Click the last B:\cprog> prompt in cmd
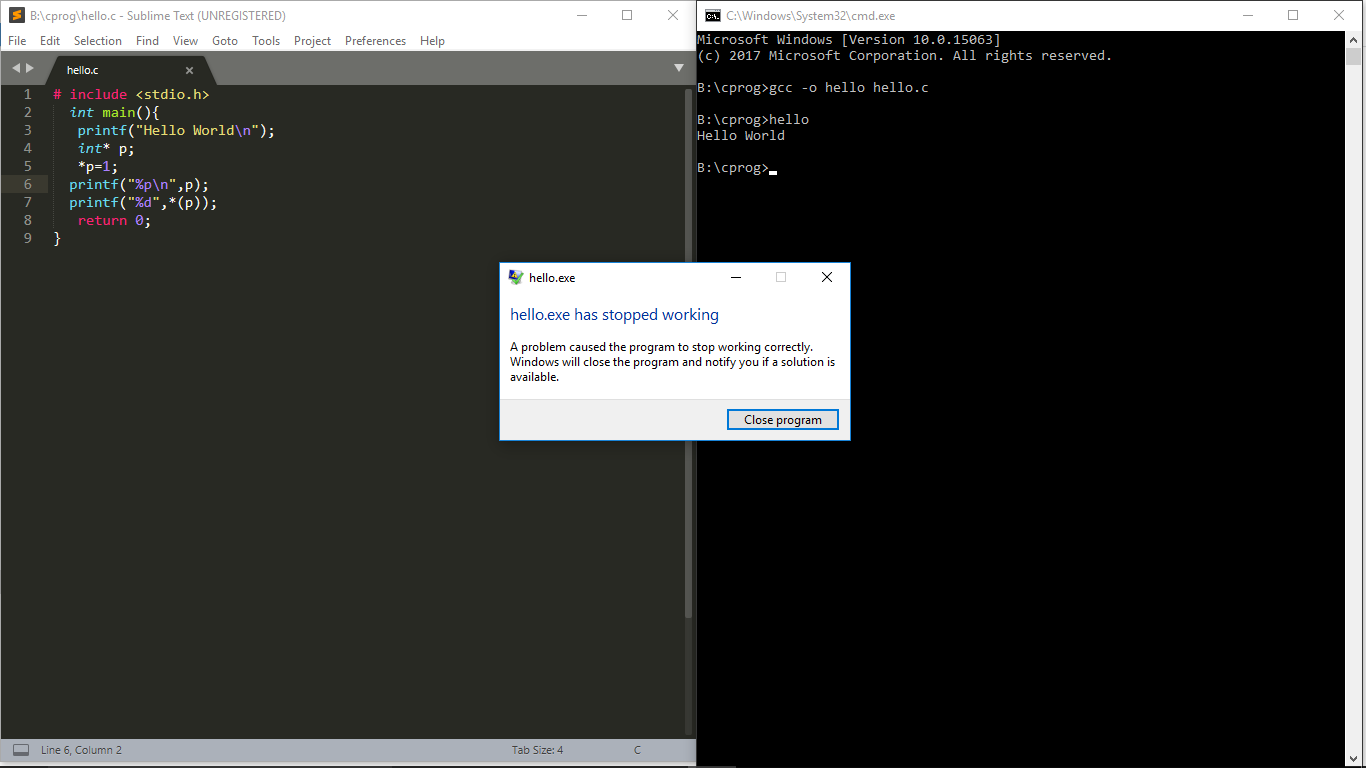Viewport: 1366px width, 768px height. (x=733, y=168)
